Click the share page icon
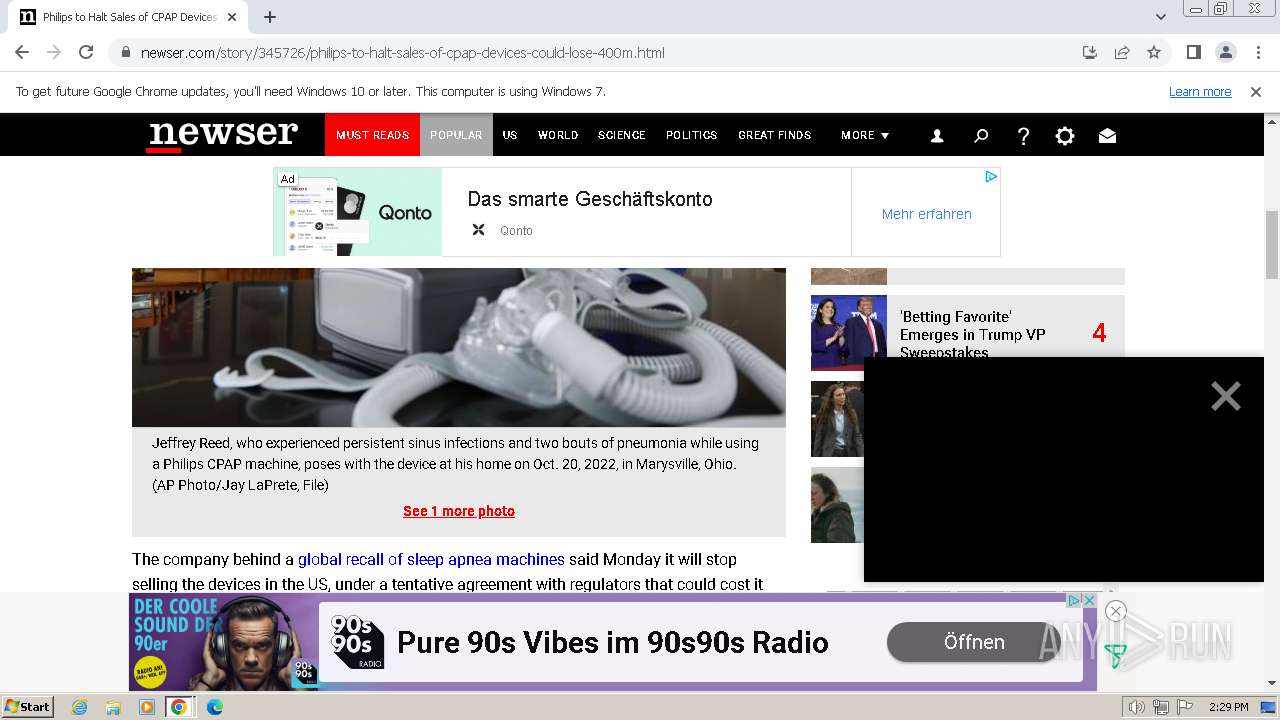Screen dimensions: 1280x720 1122,52
